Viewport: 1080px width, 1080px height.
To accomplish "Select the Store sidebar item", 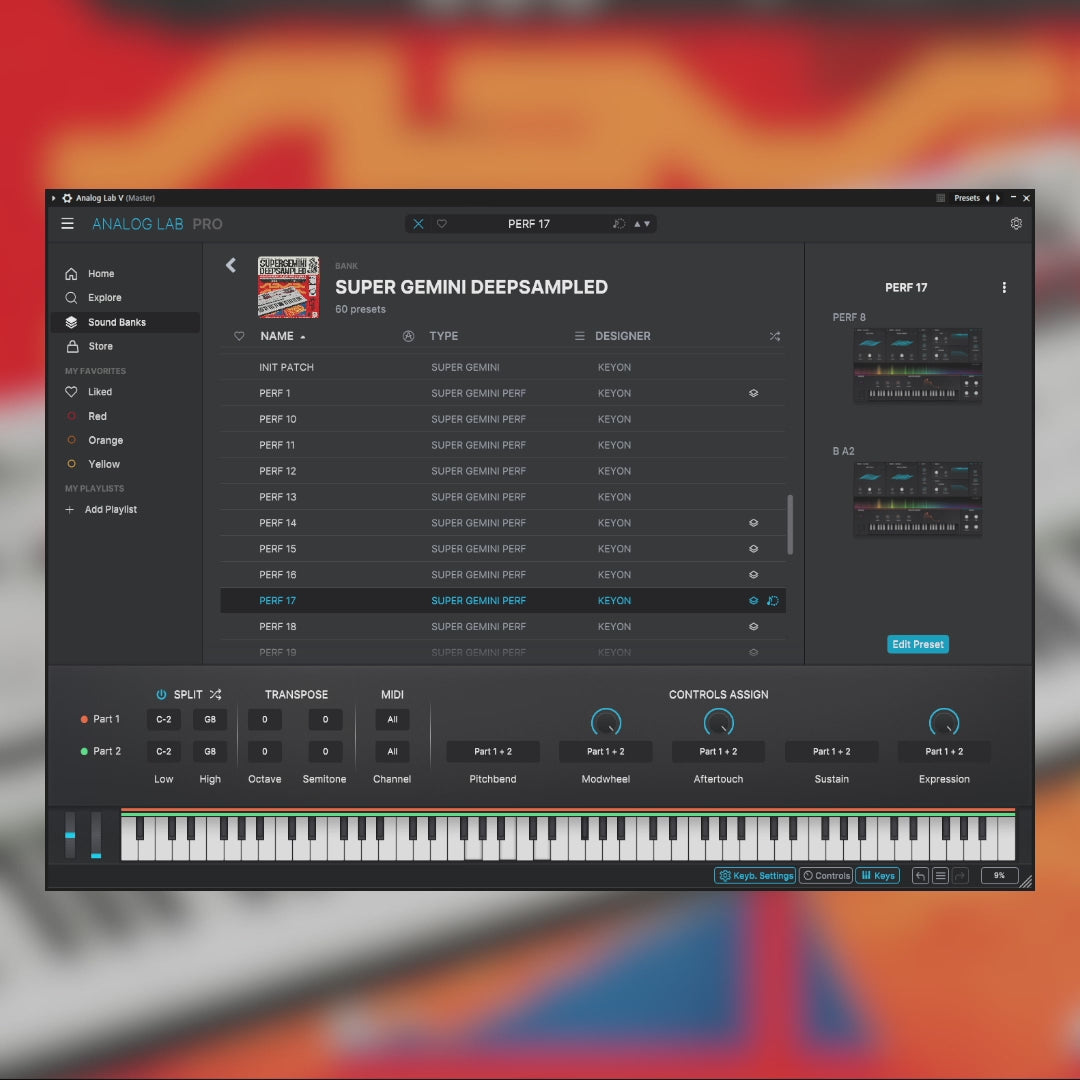I will coord(100,347).
